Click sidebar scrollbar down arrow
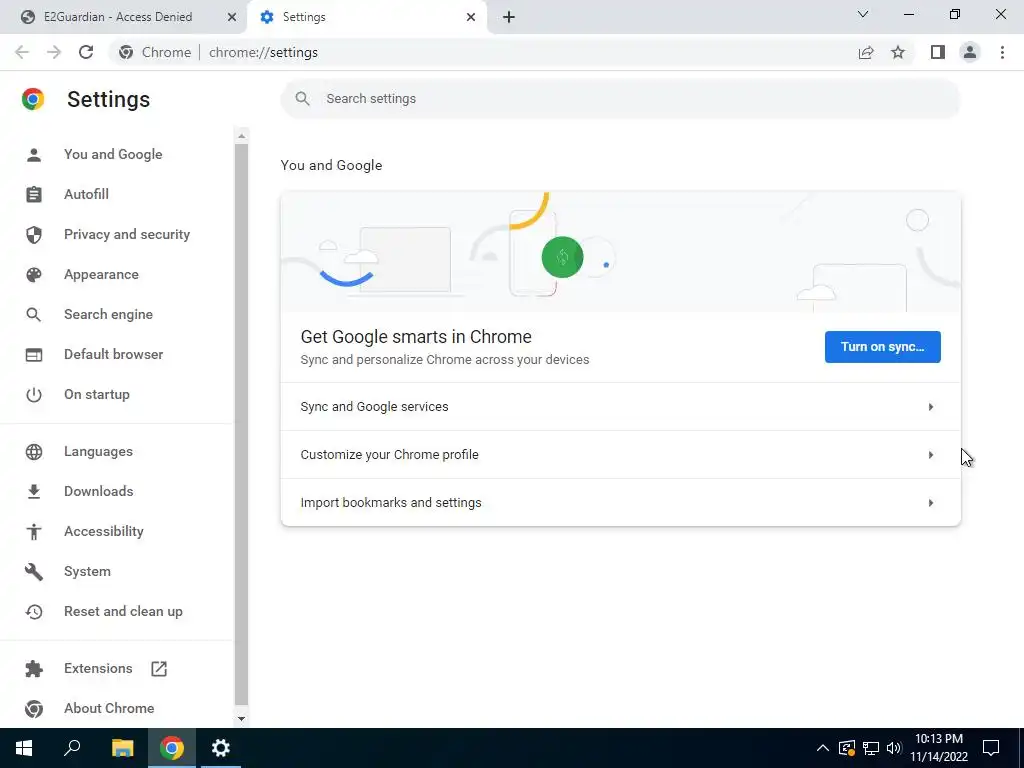The image size is (1024, 768). (241, 719)
